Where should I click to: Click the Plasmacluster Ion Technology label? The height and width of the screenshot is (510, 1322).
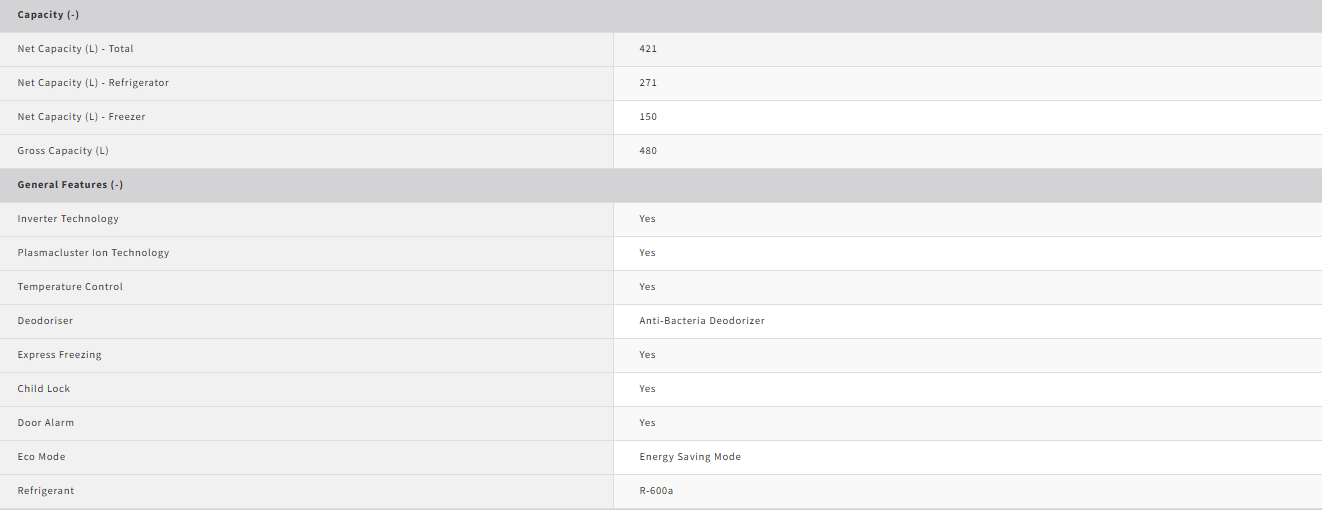tap(93, 253)
